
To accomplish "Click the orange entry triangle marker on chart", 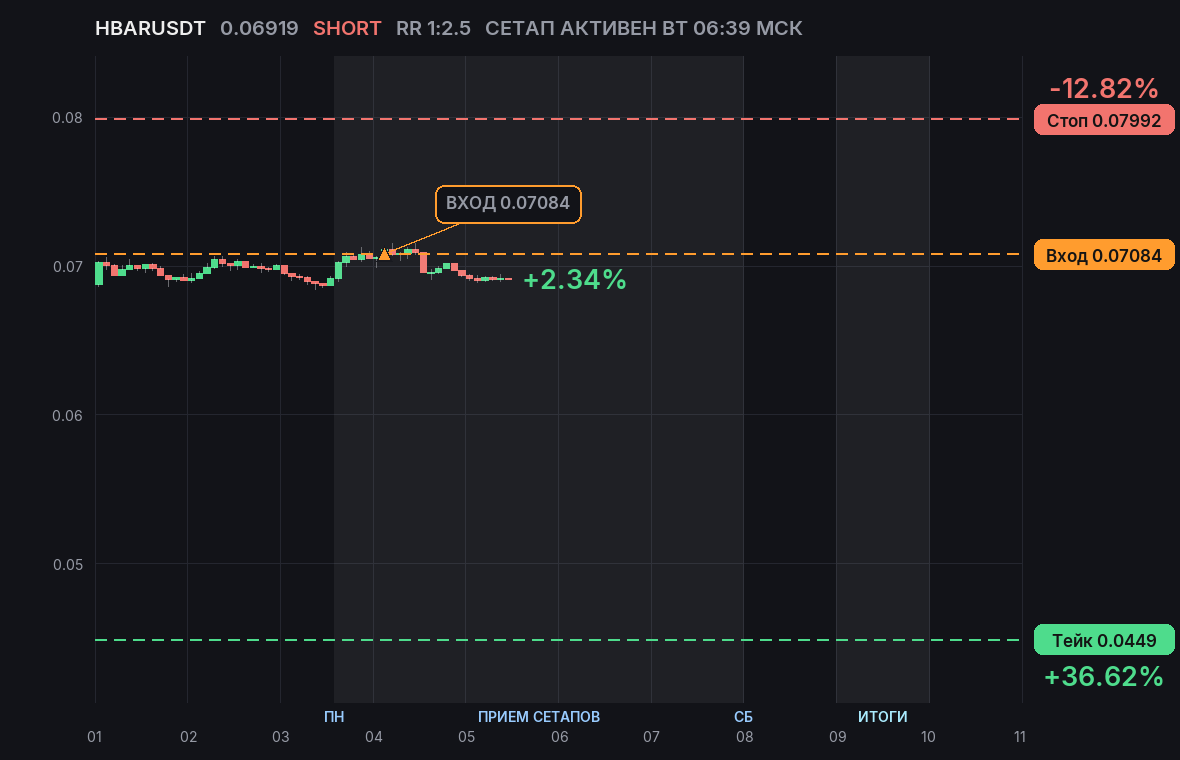I will [385, 254].
